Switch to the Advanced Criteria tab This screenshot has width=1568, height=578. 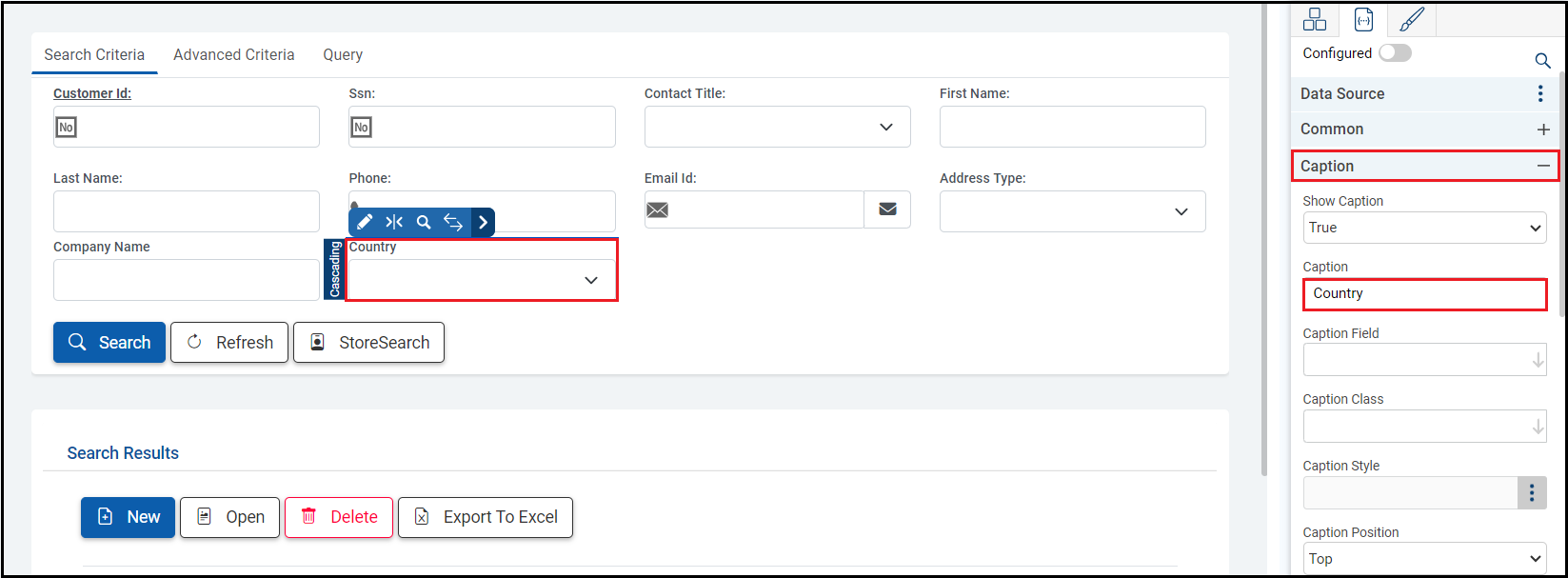233,55
